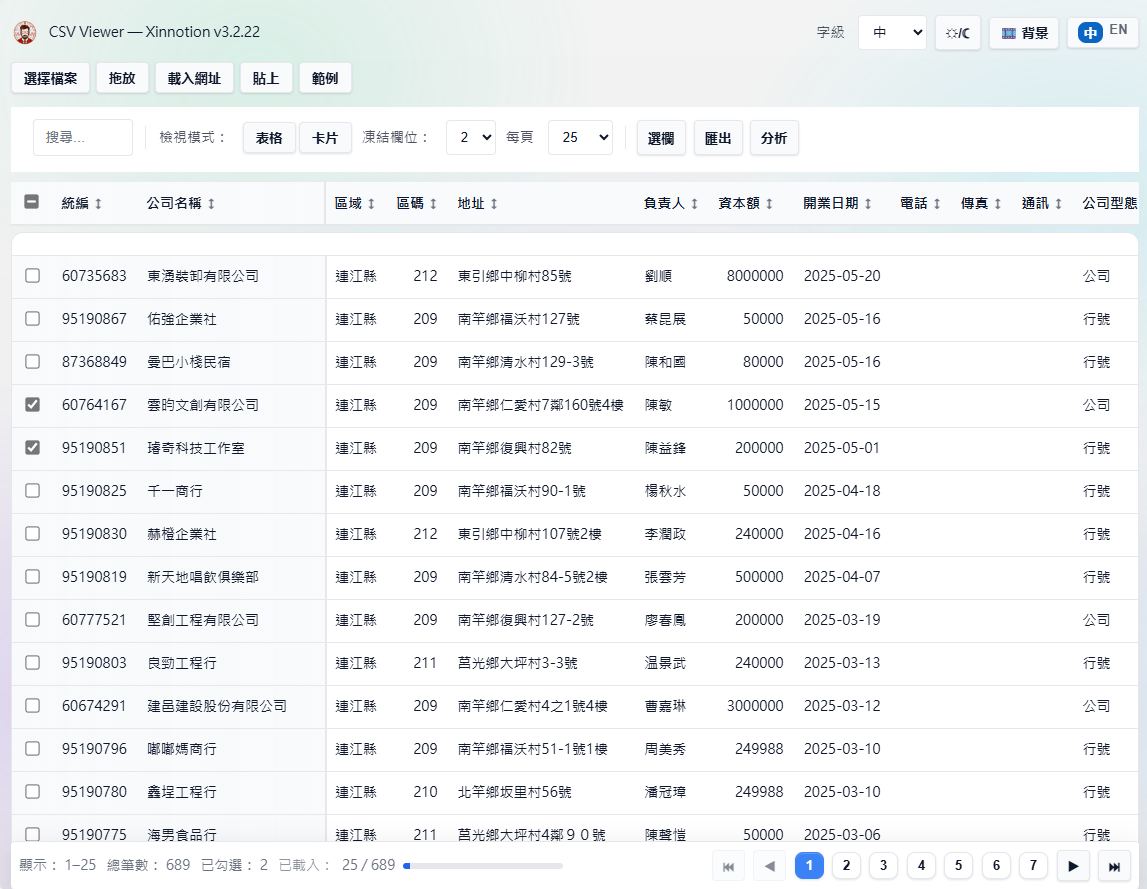Sort by 資本額 column sort arrows
Image resolution: width=1147 pixels, height=889 pixels.
tap(769, 204)
